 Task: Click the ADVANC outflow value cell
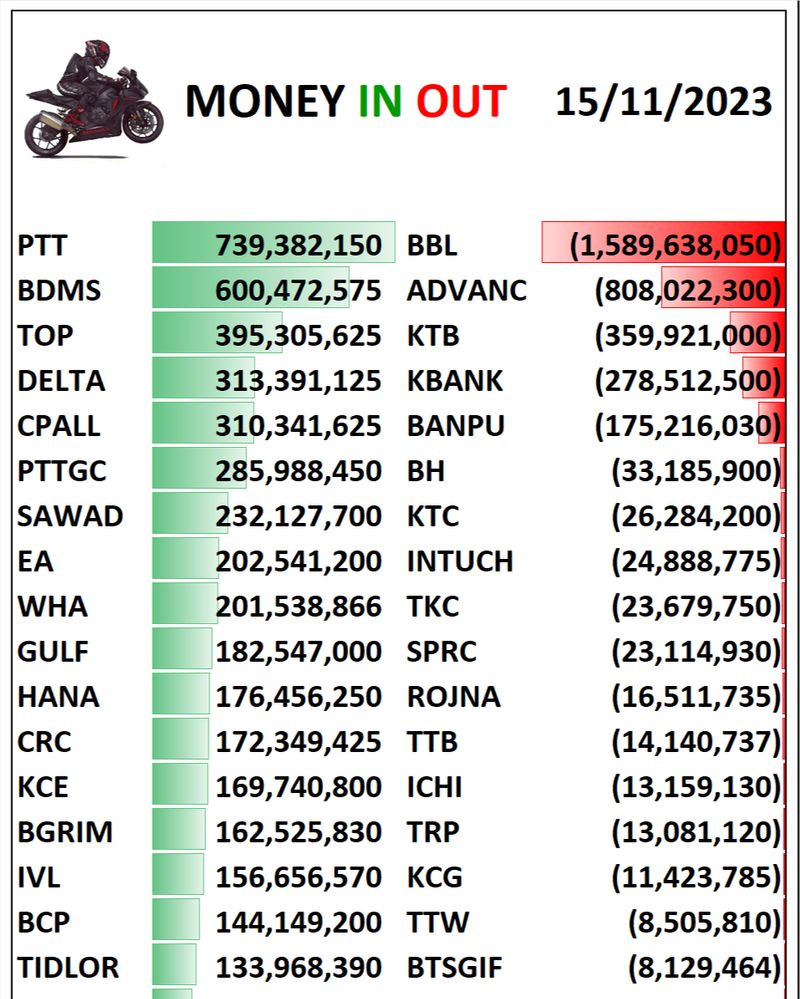point(686,290)
